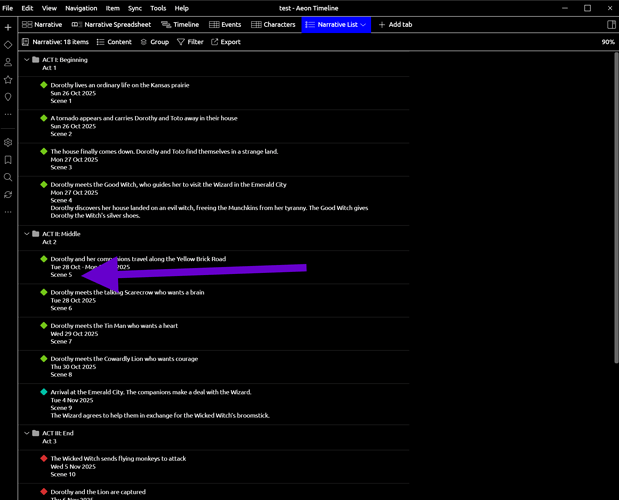619x500 pixels.
Task: Click the star icon in sidebar
Action: click(x=8, y=79)
